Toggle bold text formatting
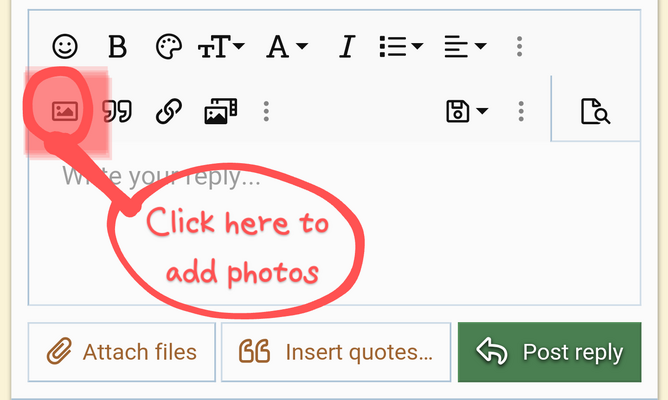This screenshot has width=668, height=400. click(117, 46)
